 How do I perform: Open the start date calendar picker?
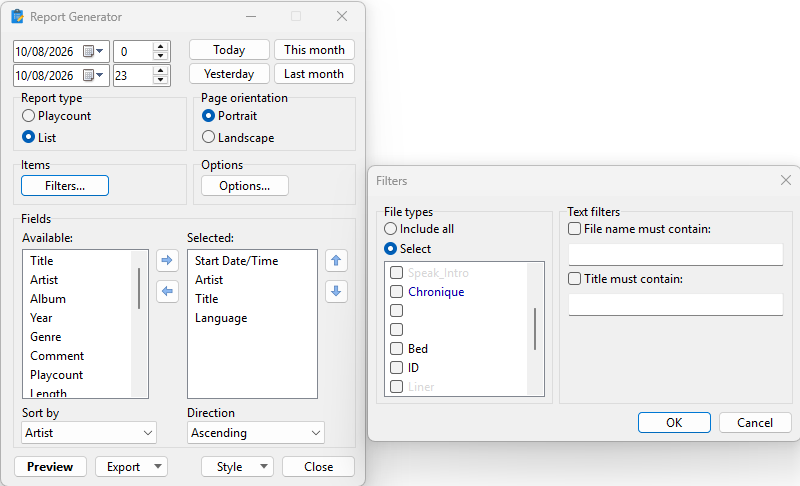pos(93,52)
